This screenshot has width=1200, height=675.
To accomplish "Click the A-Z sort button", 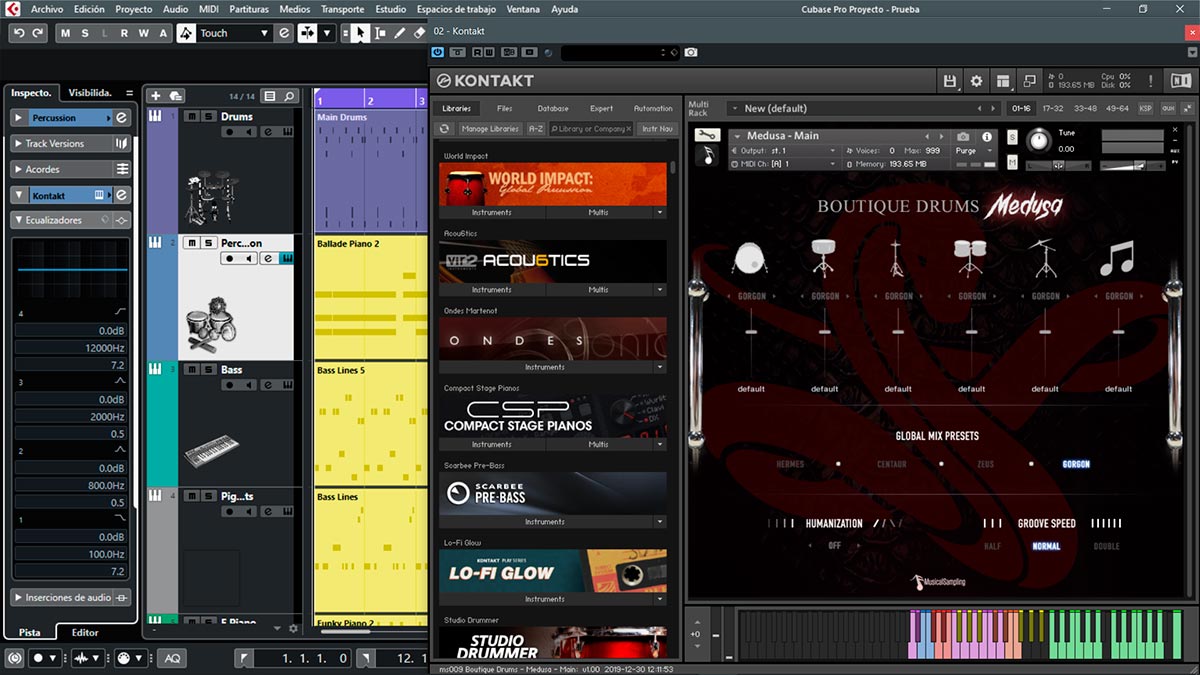I will (536, 128).
